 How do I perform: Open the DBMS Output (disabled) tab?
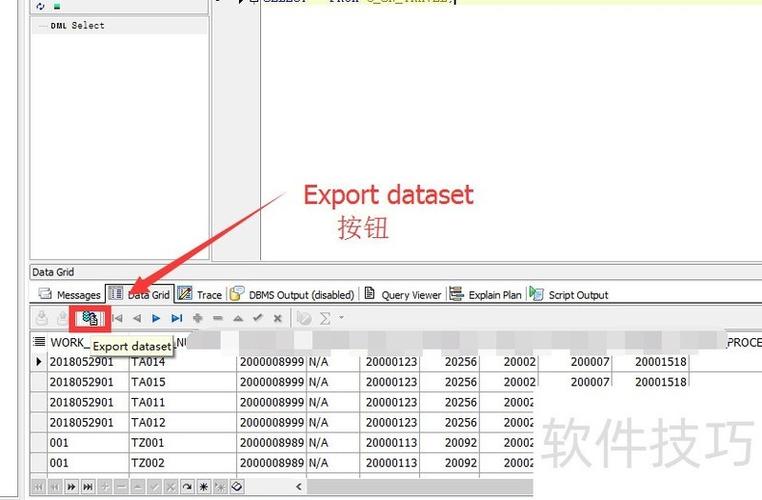point(292,294)
